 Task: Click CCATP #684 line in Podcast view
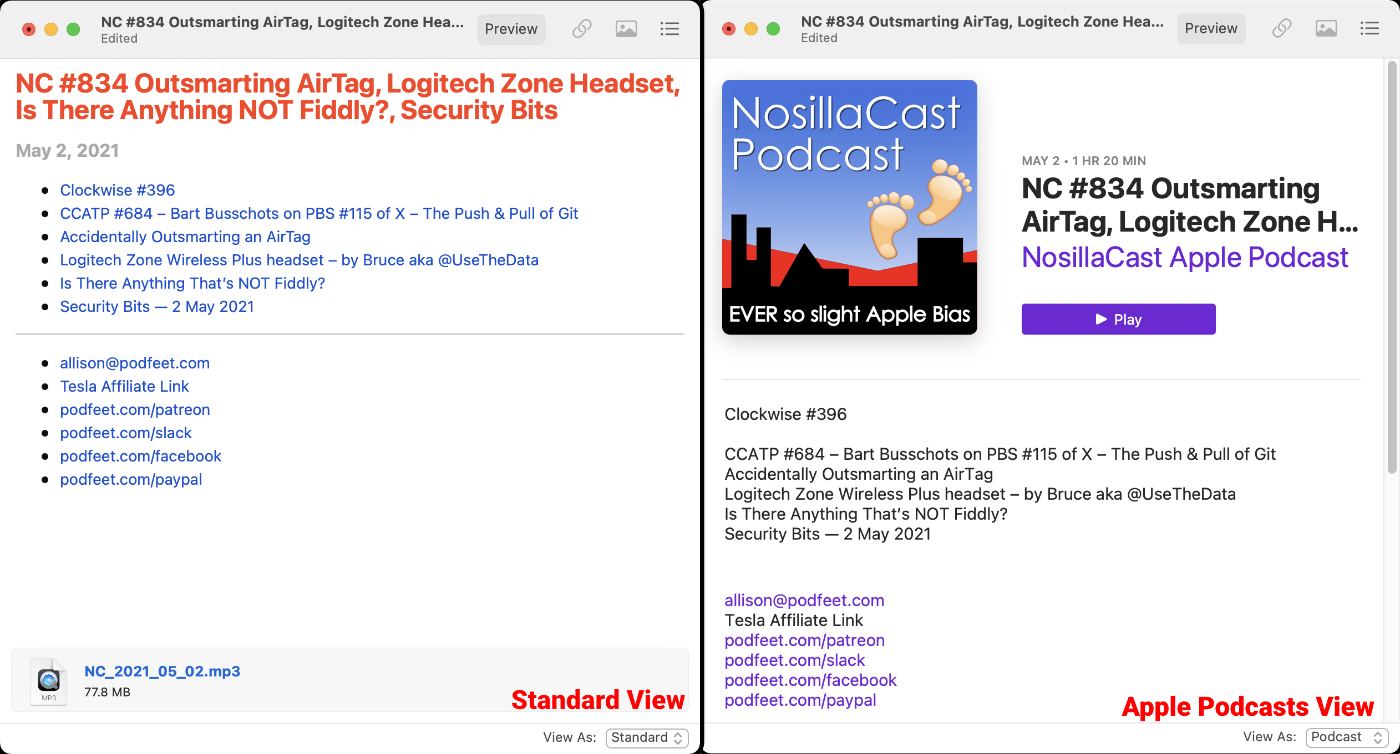[x=1000, y=454]
